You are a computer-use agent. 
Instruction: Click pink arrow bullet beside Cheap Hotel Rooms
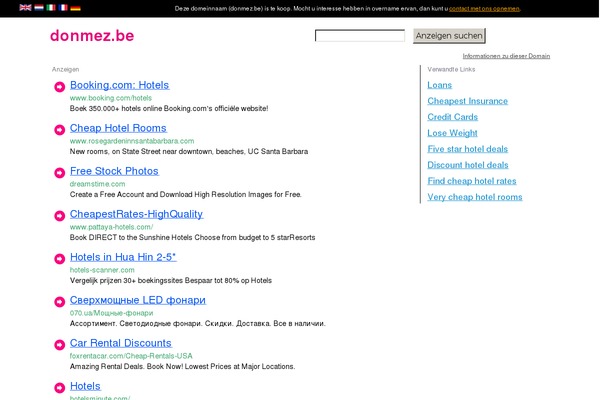click(x=59, y=130)
